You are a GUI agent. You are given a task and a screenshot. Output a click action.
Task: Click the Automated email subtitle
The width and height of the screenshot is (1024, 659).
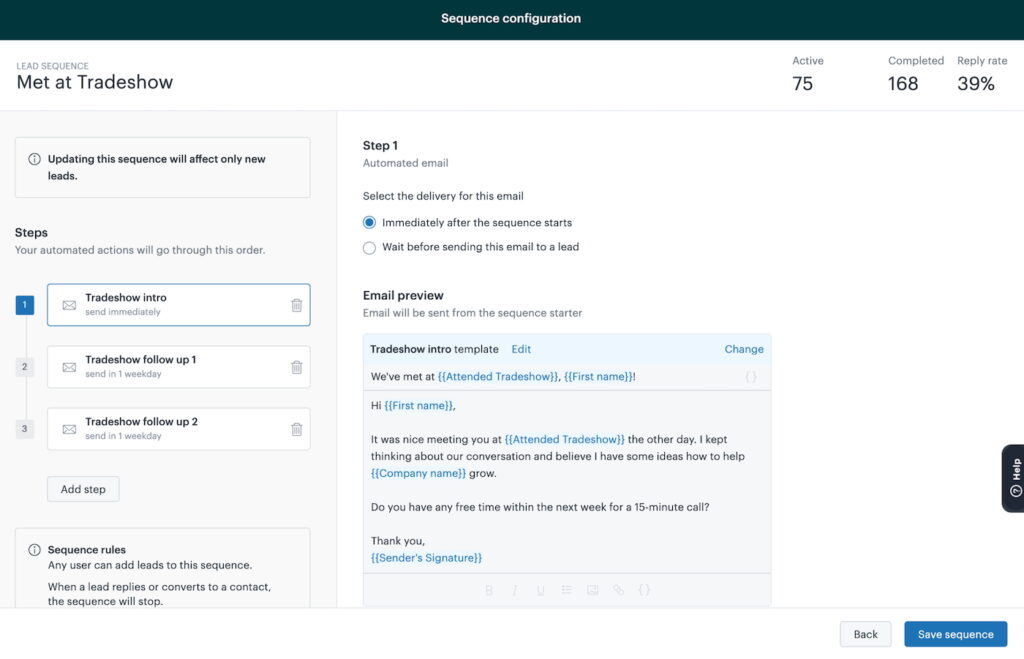406,163
